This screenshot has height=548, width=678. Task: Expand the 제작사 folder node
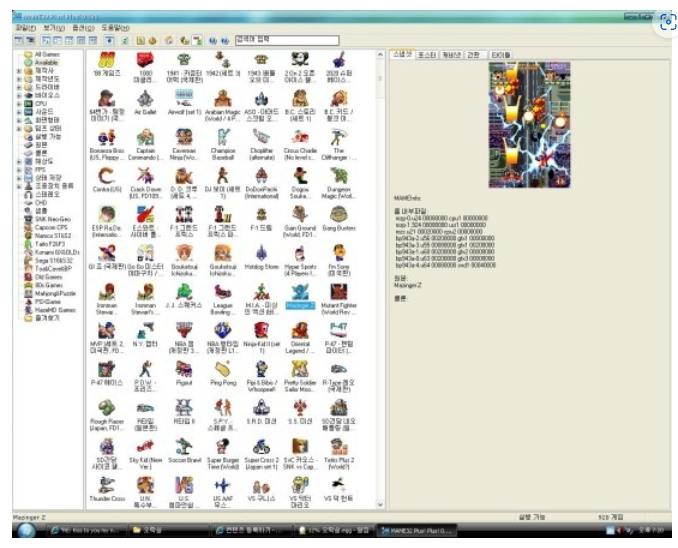tap(19, 71)
